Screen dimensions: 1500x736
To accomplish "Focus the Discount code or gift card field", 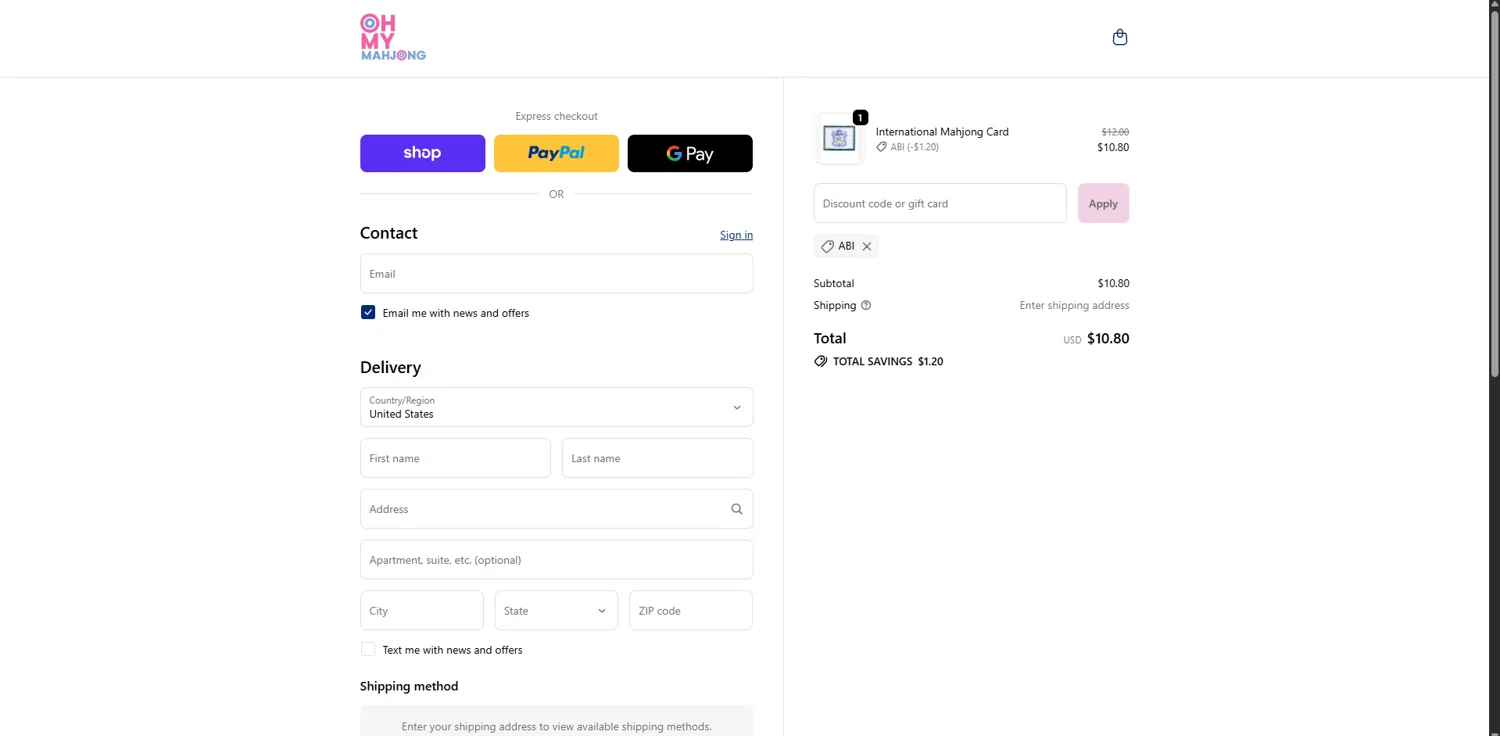I will [940, 203].
